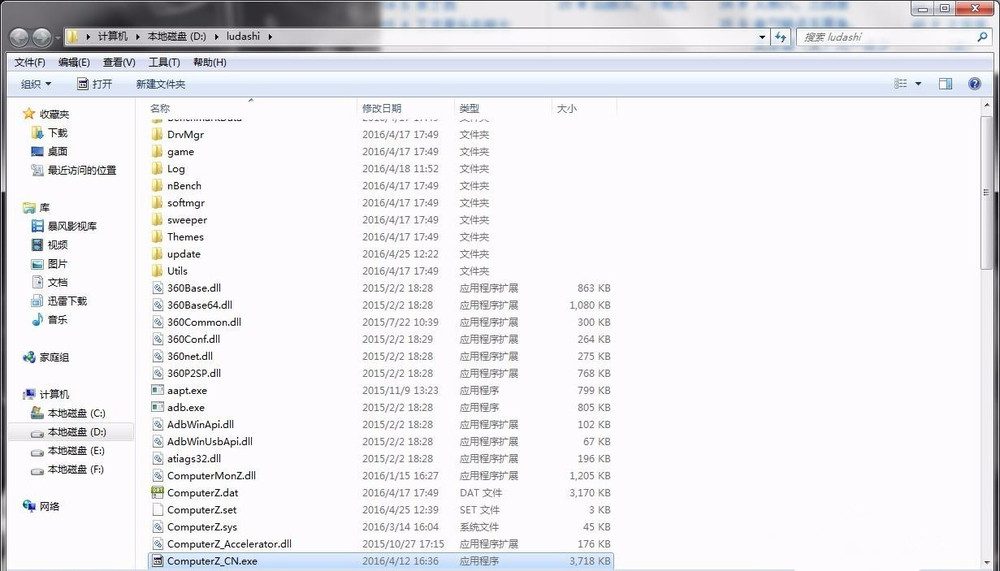Click the file list vertical scrollbar thumb
The height and width of the screenshot is (571, 1000).
click(986, 192)
